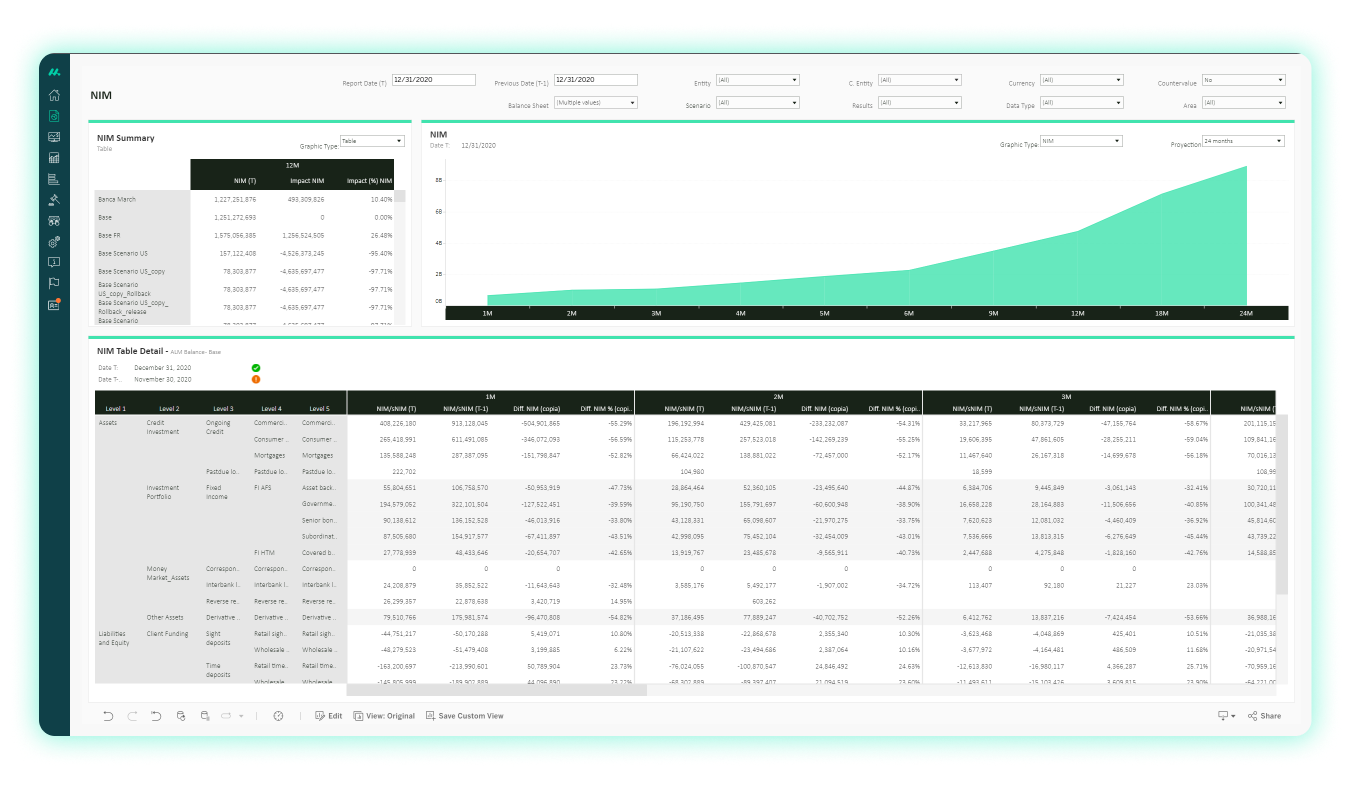The height and width of the screenshot is (790, 1350).
Task: Open the Home icon in sidebar
Action: tap(54, 96)
